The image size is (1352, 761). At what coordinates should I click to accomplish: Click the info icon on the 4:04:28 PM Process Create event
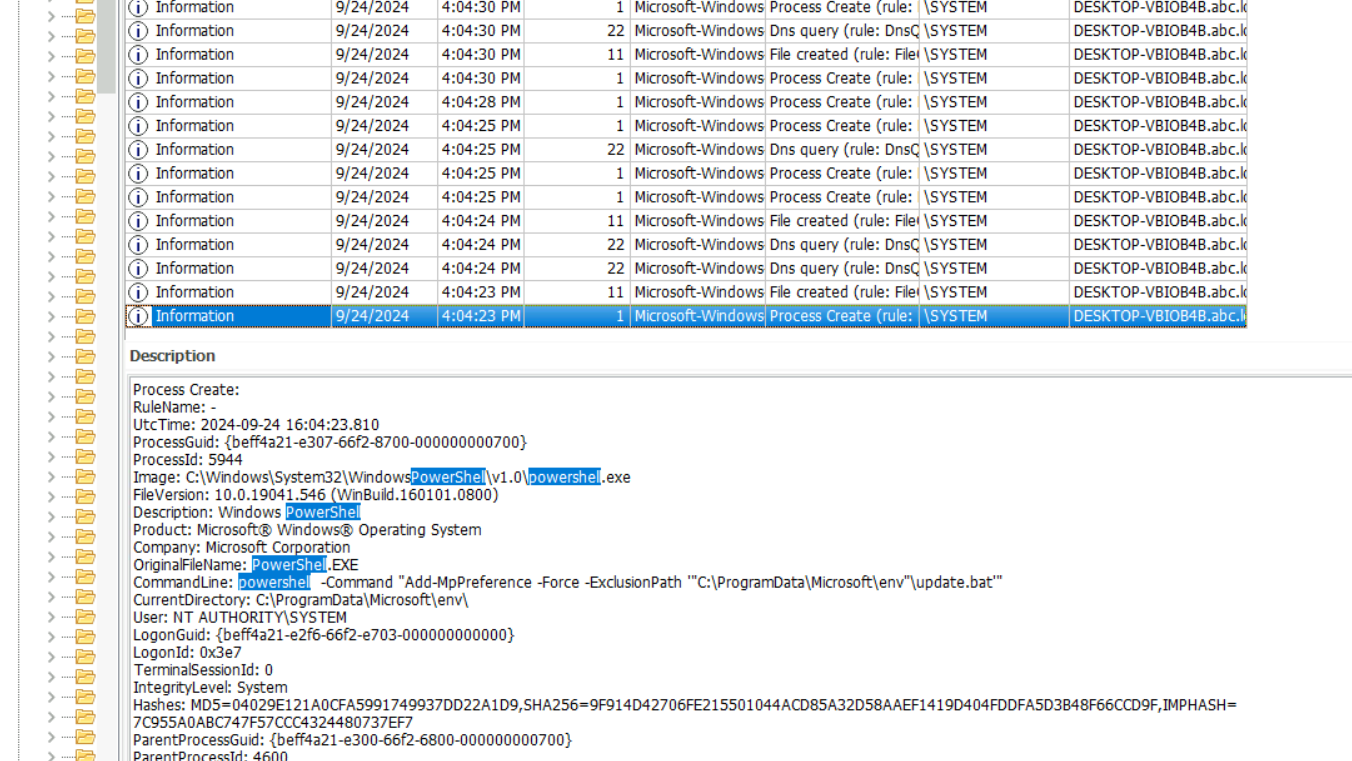pyautogui.click(x=139, y=102)
